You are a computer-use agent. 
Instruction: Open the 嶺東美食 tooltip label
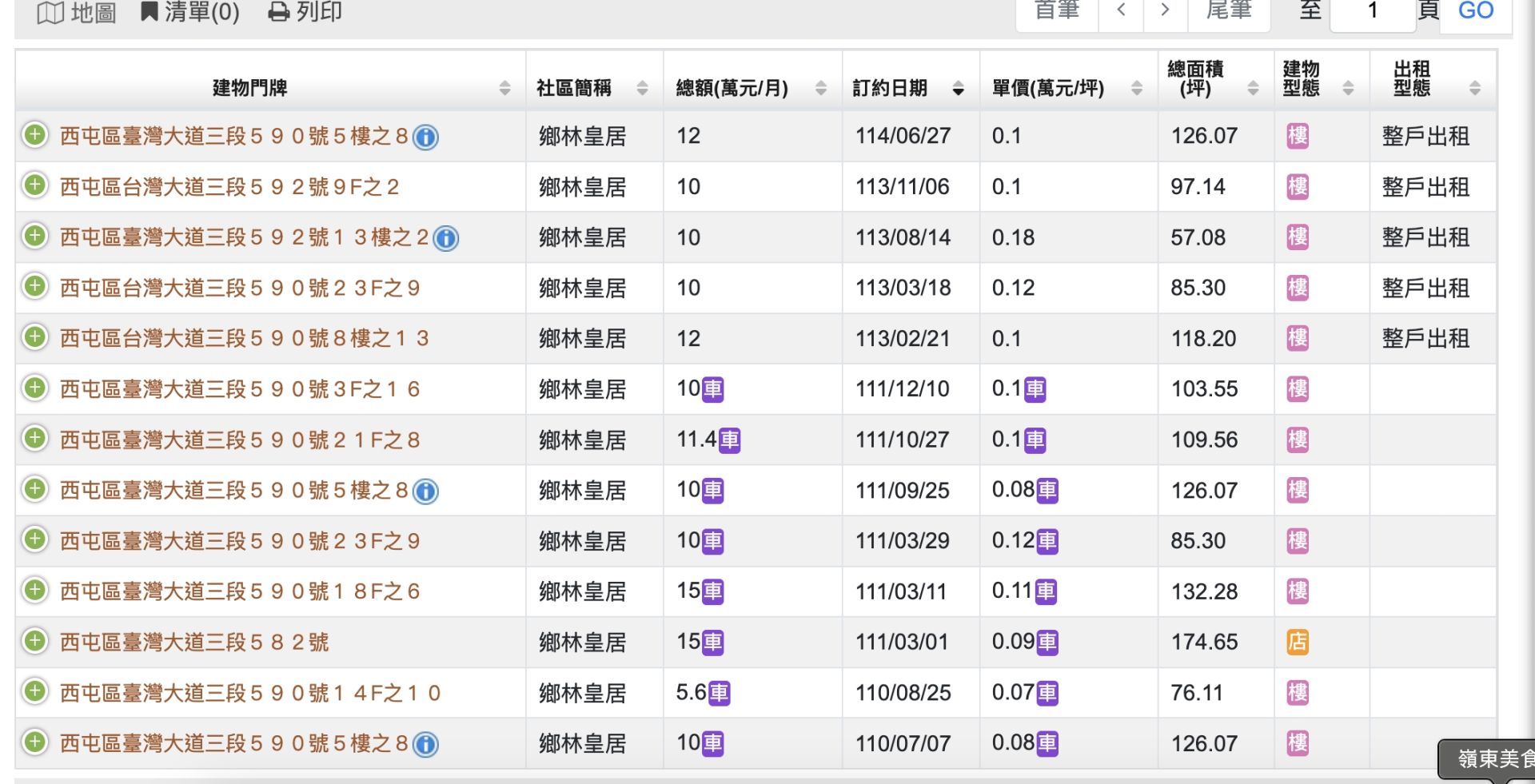click(1489, 759)
